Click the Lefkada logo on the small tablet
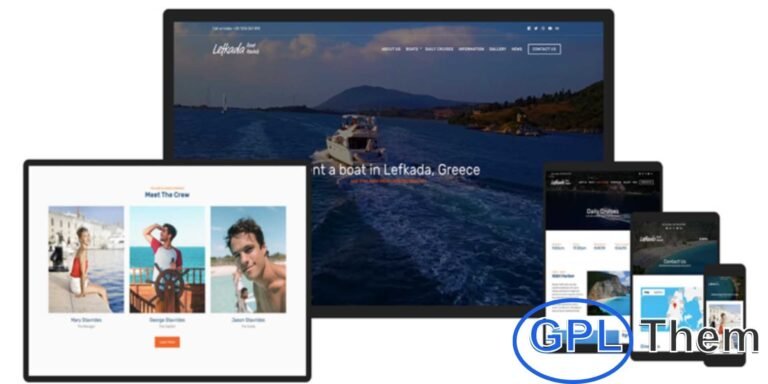 [x=651, y=239]
